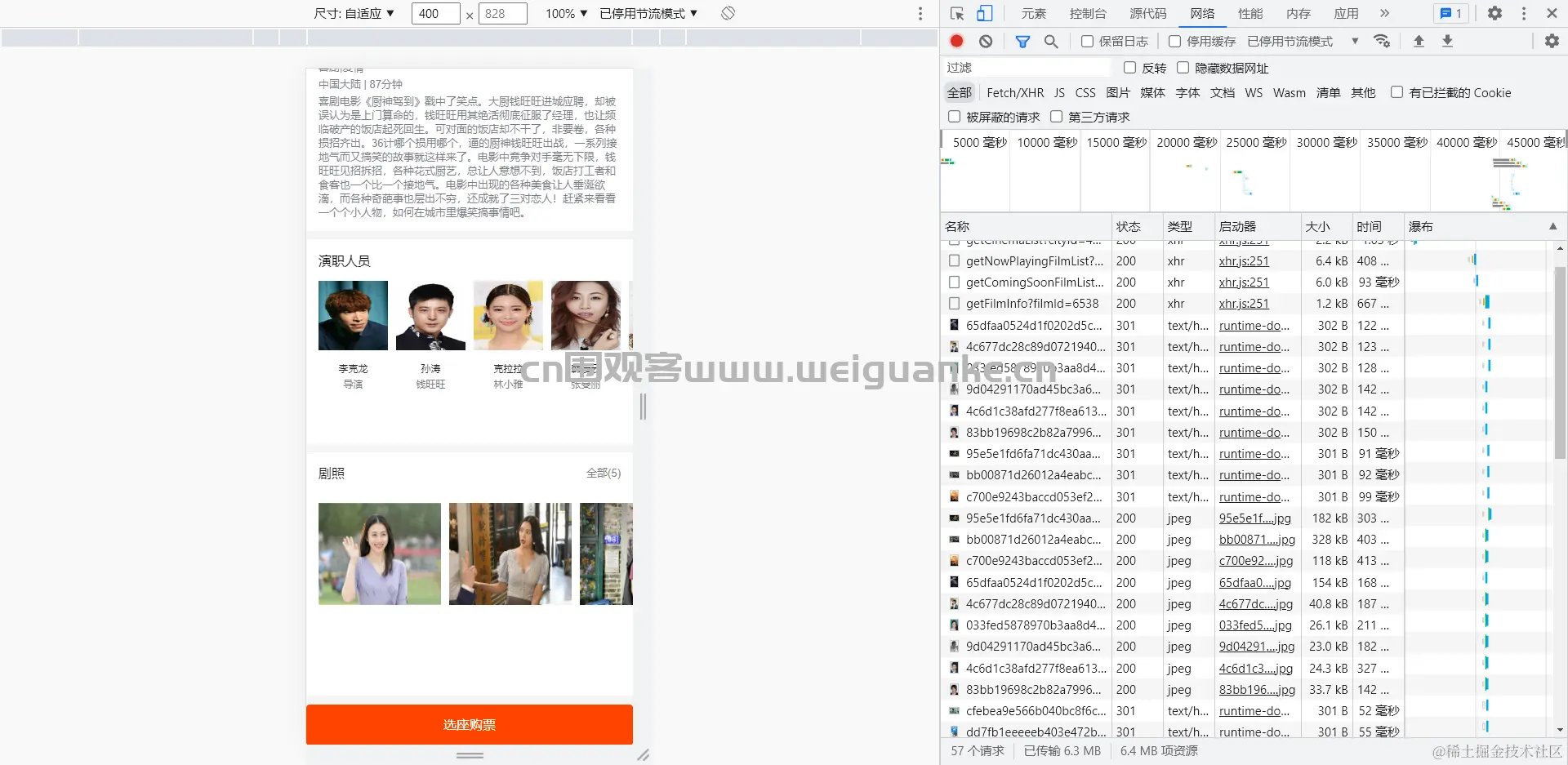Open the issues counter badge
Screen dimensions: 1568x765
click(x=1451, y=13)
